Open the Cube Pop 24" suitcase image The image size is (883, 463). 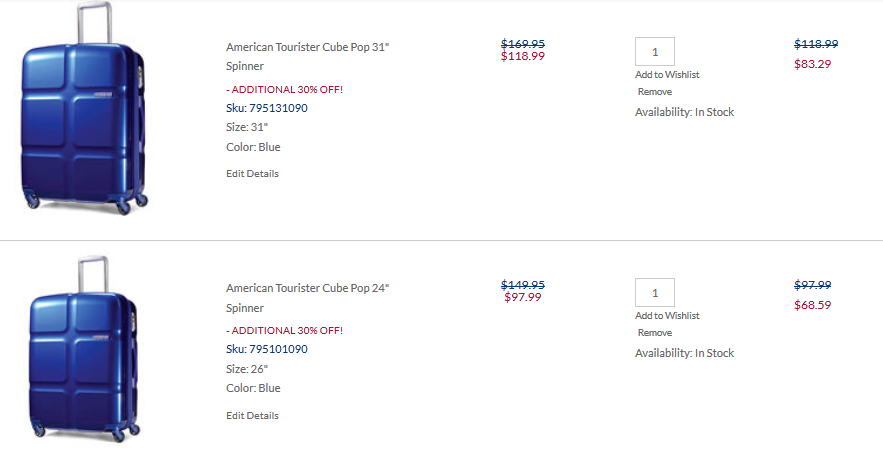tap(84, 349)
